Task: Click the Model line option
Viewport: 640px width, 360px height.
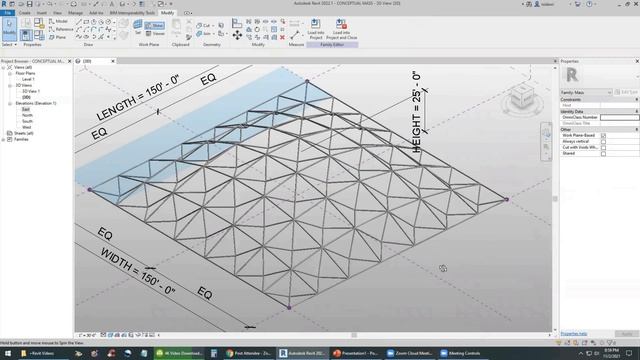Action: [x=58, y=21]
